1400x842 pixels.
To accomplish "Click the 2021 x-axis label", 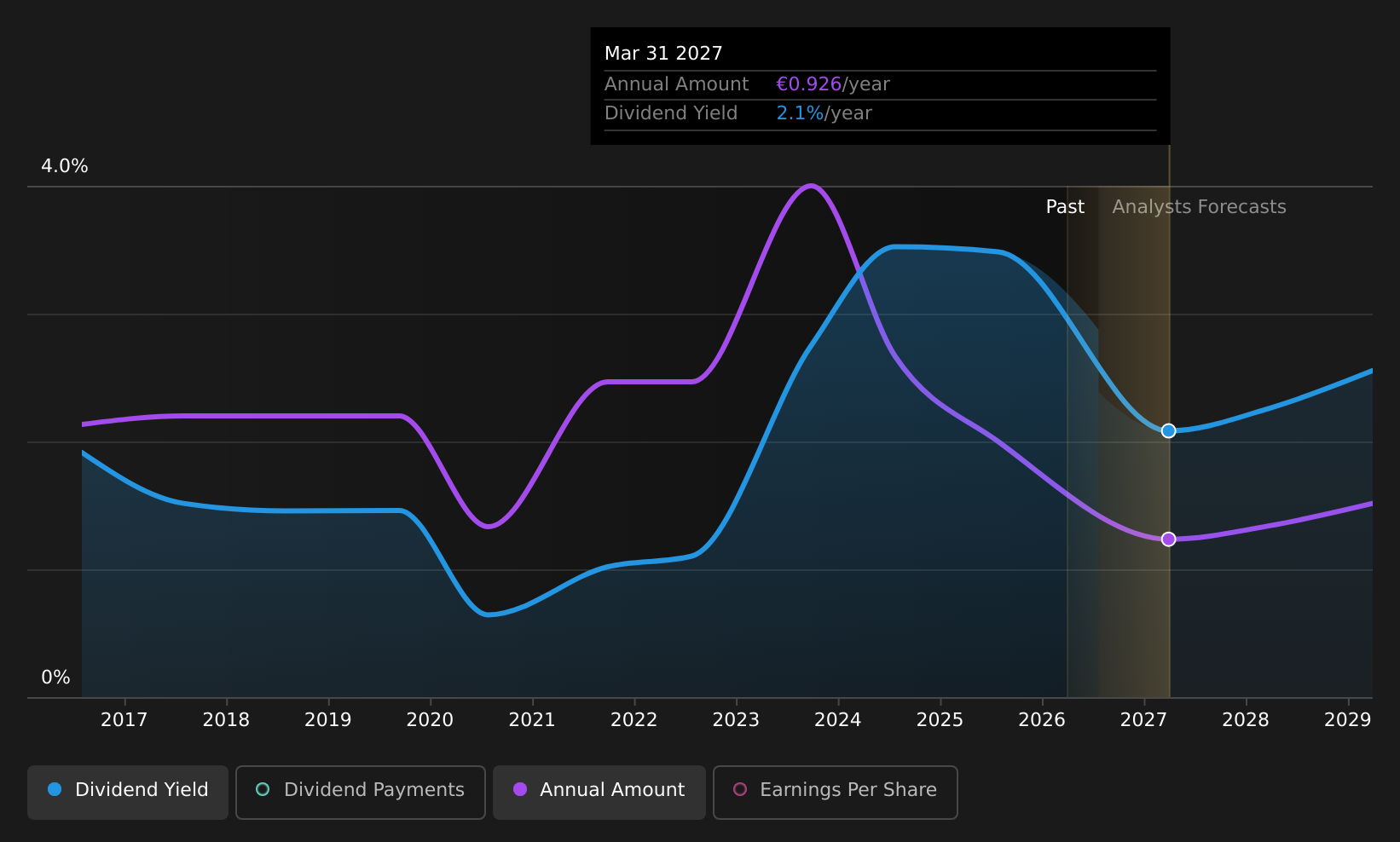I will [532, 720].
